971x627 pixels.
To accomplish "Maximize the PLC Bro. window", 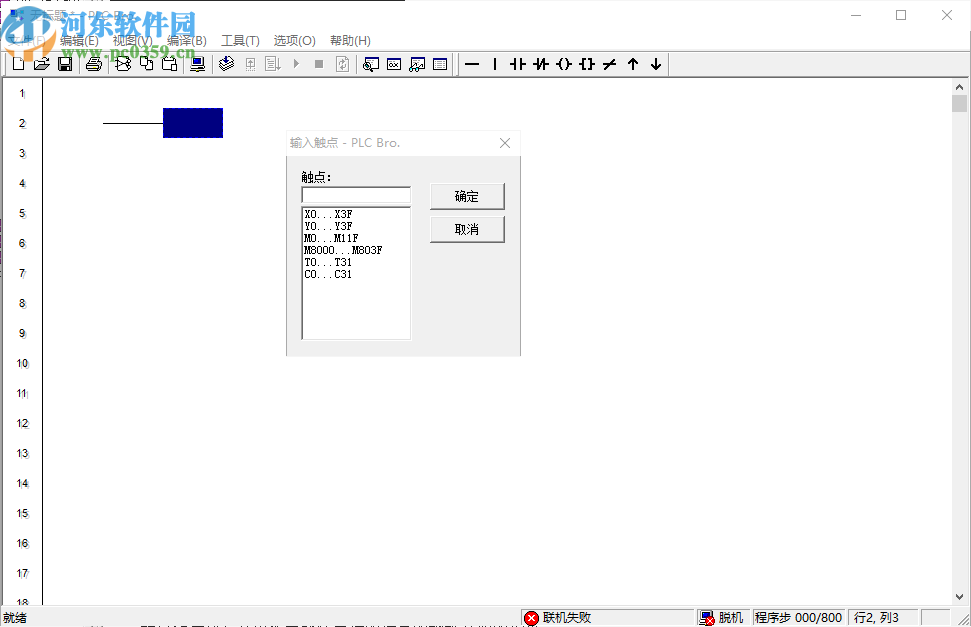I will click(x=901, y=15).
